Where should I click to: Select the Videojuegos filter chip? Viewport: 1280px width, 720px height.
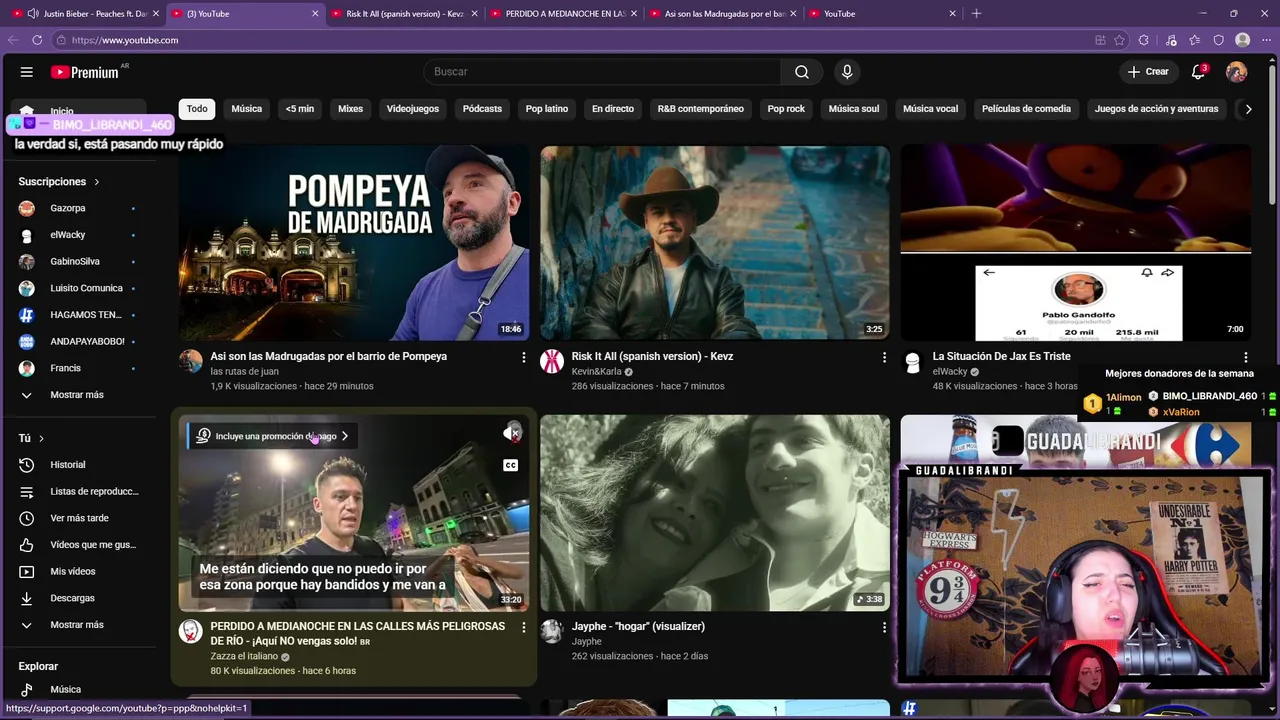point(413,109)
